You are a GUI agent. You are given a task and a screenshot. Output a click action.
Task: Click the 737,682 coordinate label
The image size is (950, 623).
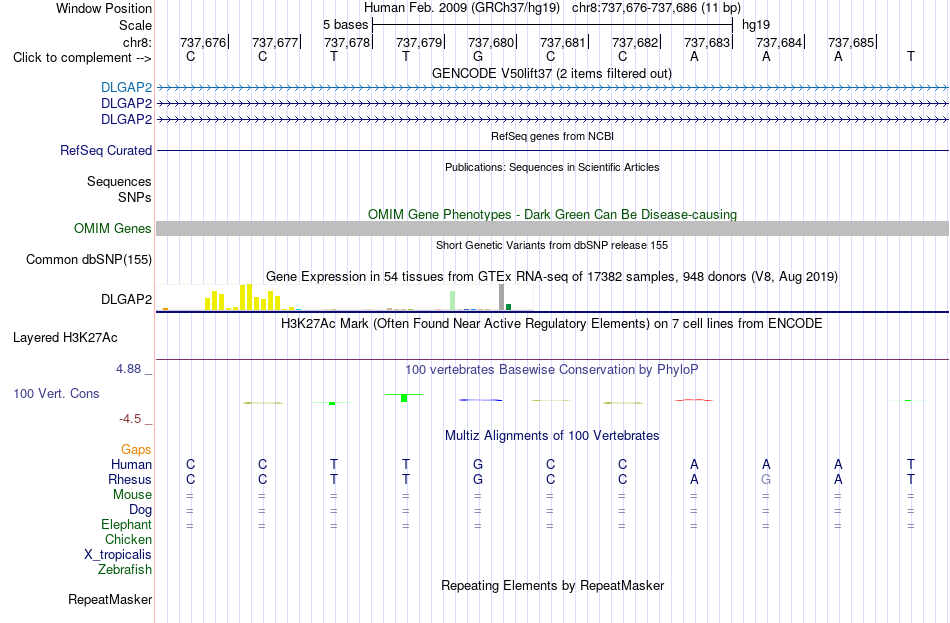point(635,42)
